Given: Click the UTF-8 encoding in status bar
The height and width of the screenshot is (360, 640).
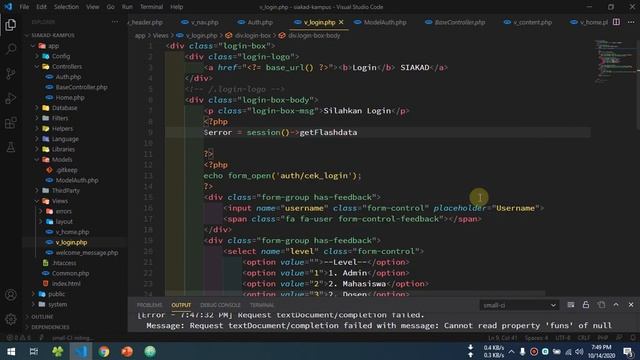Looking at the screenshot, I should pyautogui.click(x=563, y=338).
